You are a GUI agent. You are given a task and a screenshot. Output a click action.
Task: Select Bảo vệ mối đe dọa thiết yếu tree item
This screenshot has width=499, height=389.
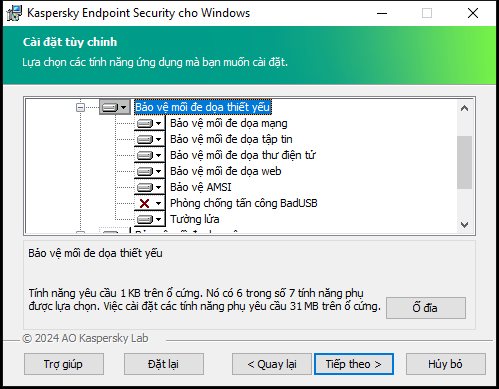point(203,107)
